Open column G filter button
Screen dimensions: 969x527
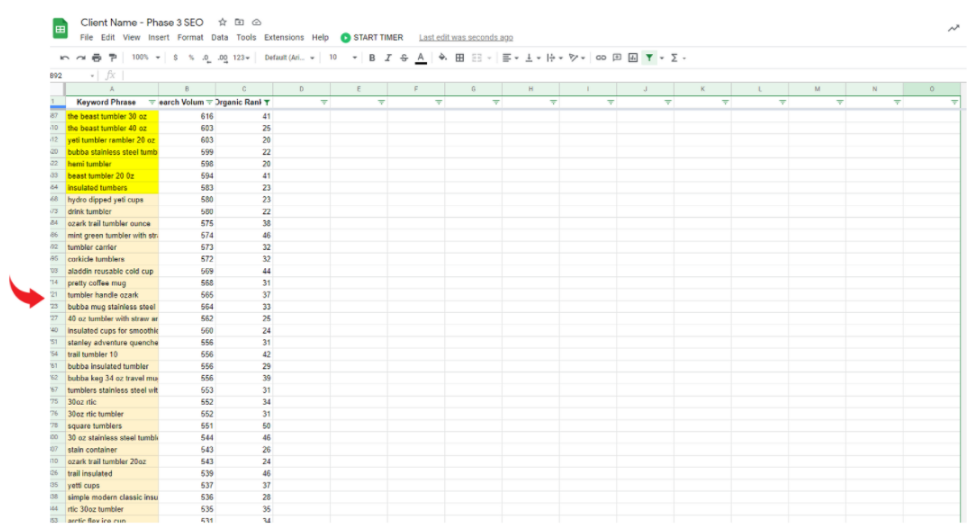coord(496,102)
